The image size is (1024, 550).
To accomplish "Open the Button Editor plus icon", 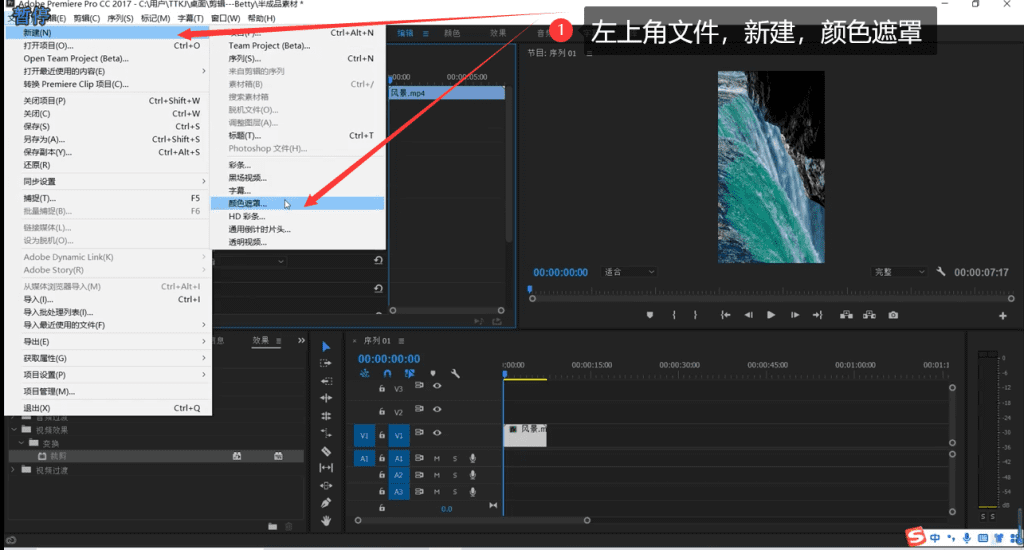I will [1002, 316].
